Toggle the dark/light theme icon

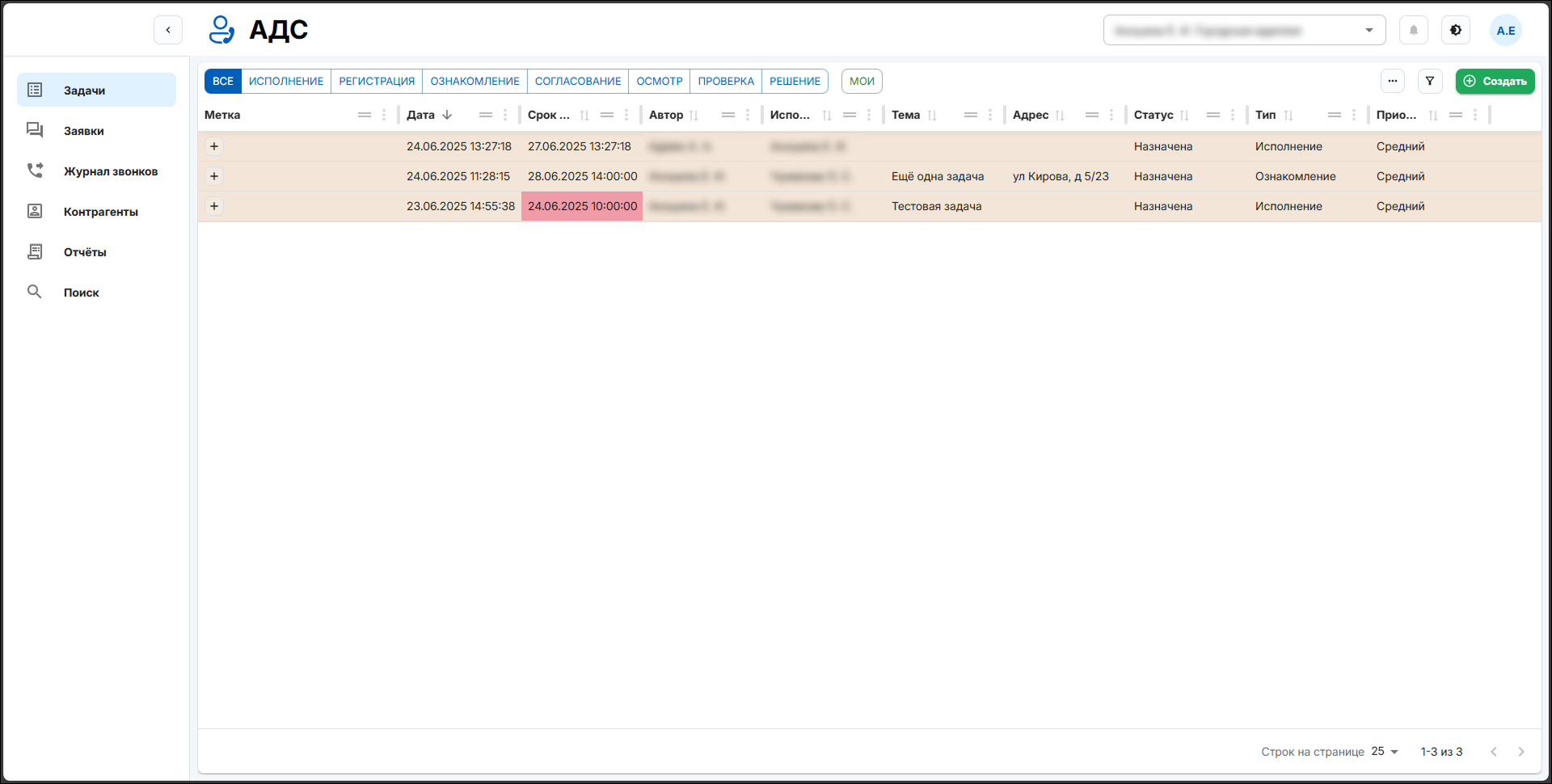coord(1455,31)
